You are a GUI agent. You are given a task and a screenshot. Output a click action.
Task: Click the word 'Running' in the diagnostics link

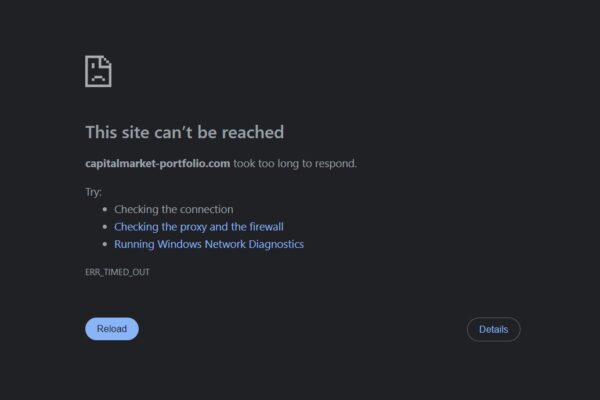coord(134,244)
